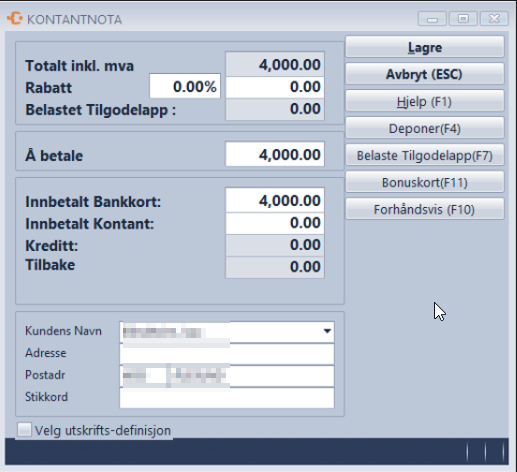Image resolution: width=517 pixels, height=472 pixels.
Task: Focus the Stikkord input field
Action: click(x=227, y=398)
